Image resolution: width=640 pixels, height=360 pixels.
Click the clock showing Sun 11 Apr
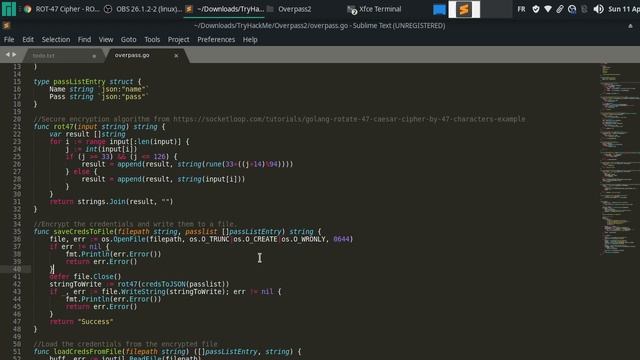coord(624,9)
